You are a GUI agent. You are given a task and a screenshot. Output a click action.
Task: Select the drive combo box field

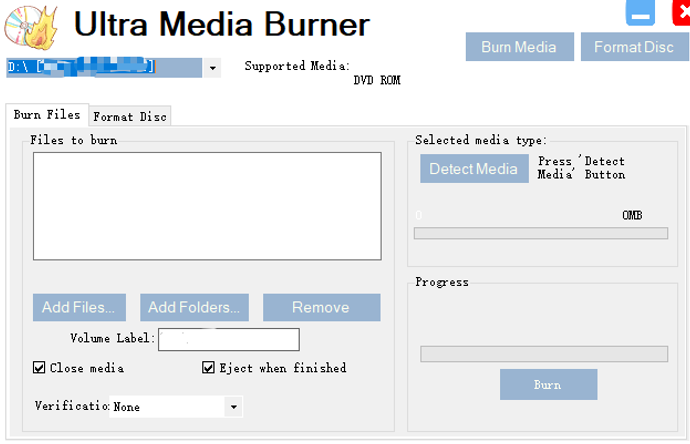click(x=104, y=67)
